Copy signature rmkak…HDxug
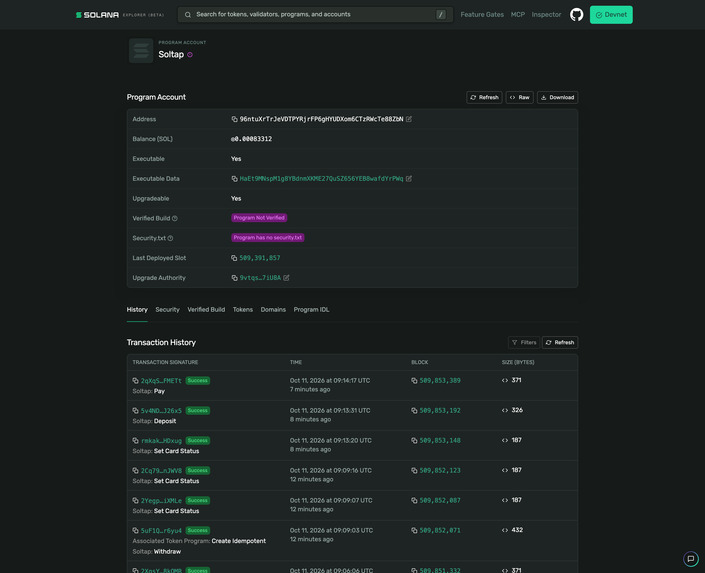 tap(135, 441)
